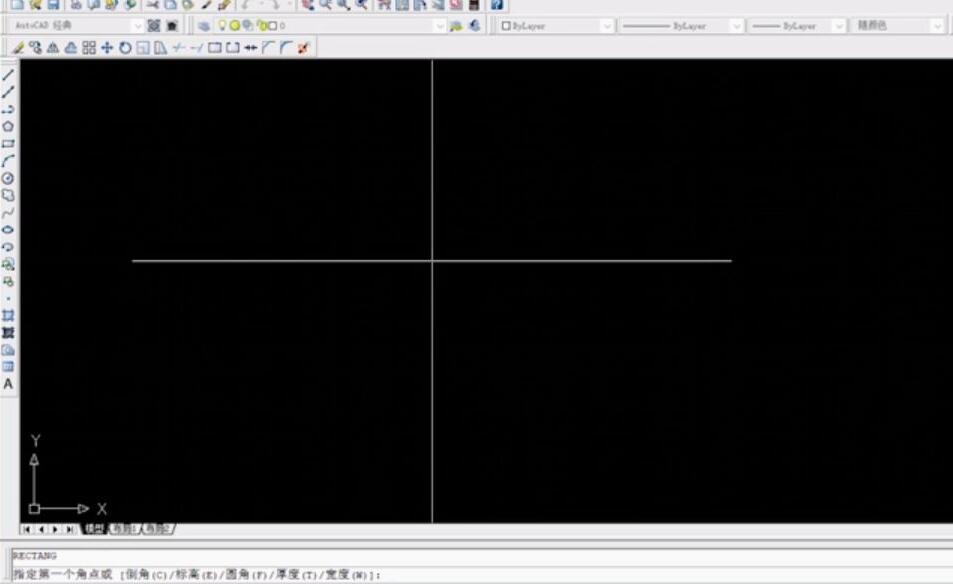Select the Scale modify tool

pos(143,47)
